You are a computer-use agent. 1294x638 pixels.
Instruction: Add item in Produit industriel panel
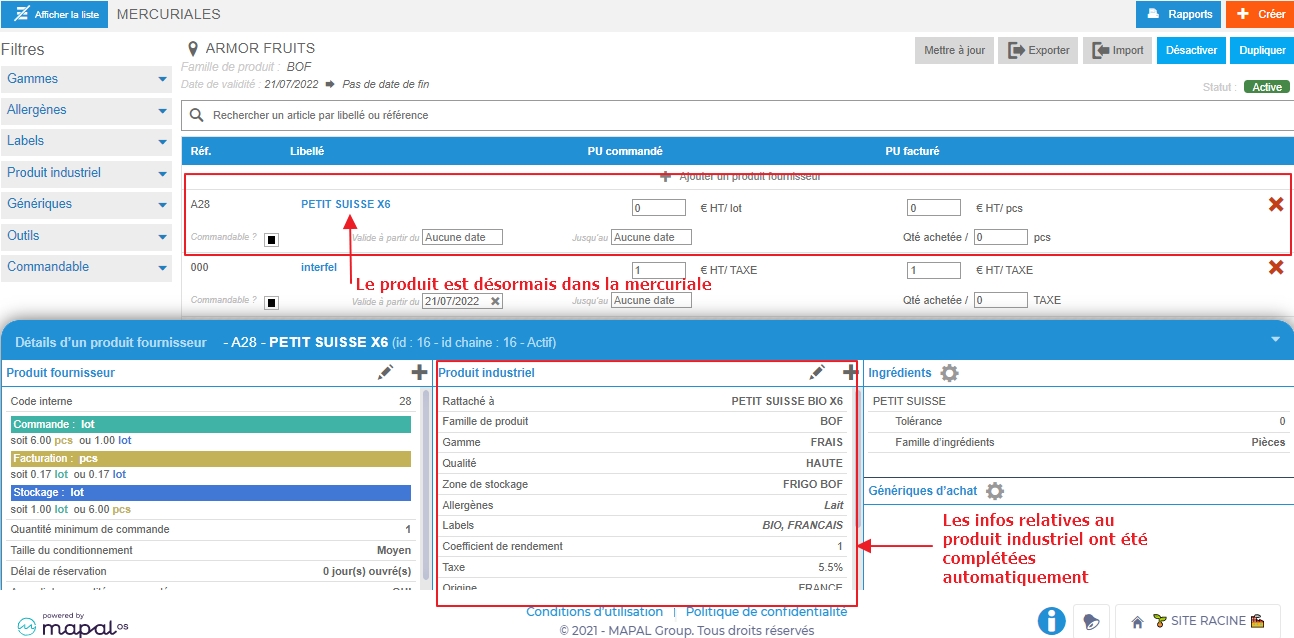pos(851,373)
